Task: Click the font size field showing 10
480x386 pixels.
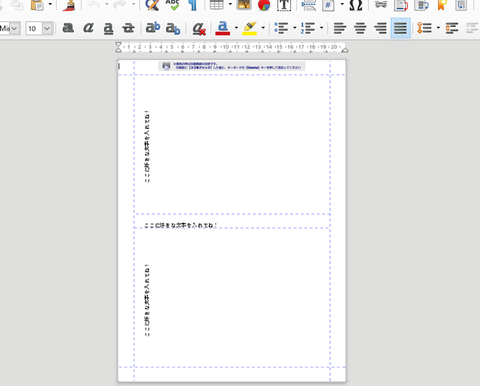Action: (x=34, y=29)
